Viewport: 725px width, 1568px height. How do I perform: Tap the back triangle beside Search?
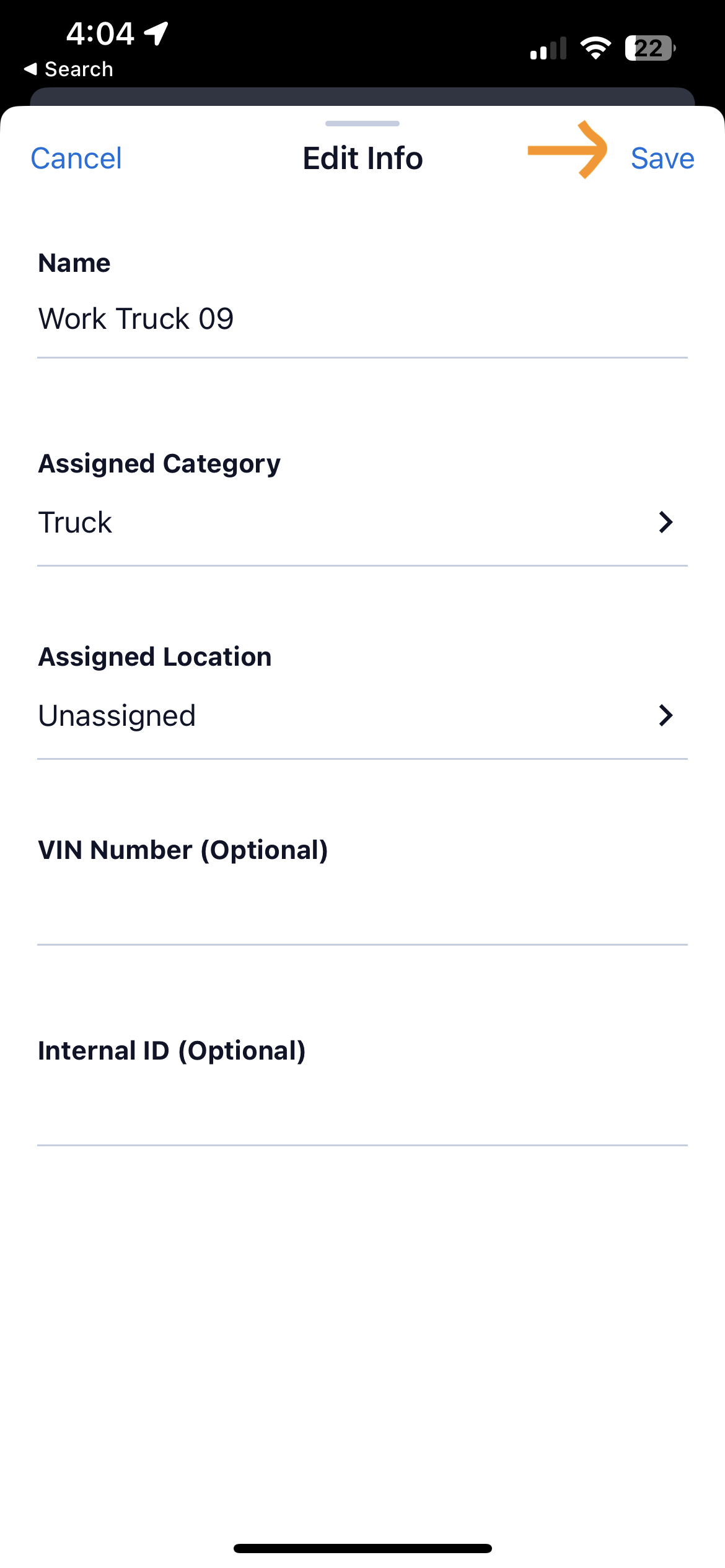[x=30, y=69]
